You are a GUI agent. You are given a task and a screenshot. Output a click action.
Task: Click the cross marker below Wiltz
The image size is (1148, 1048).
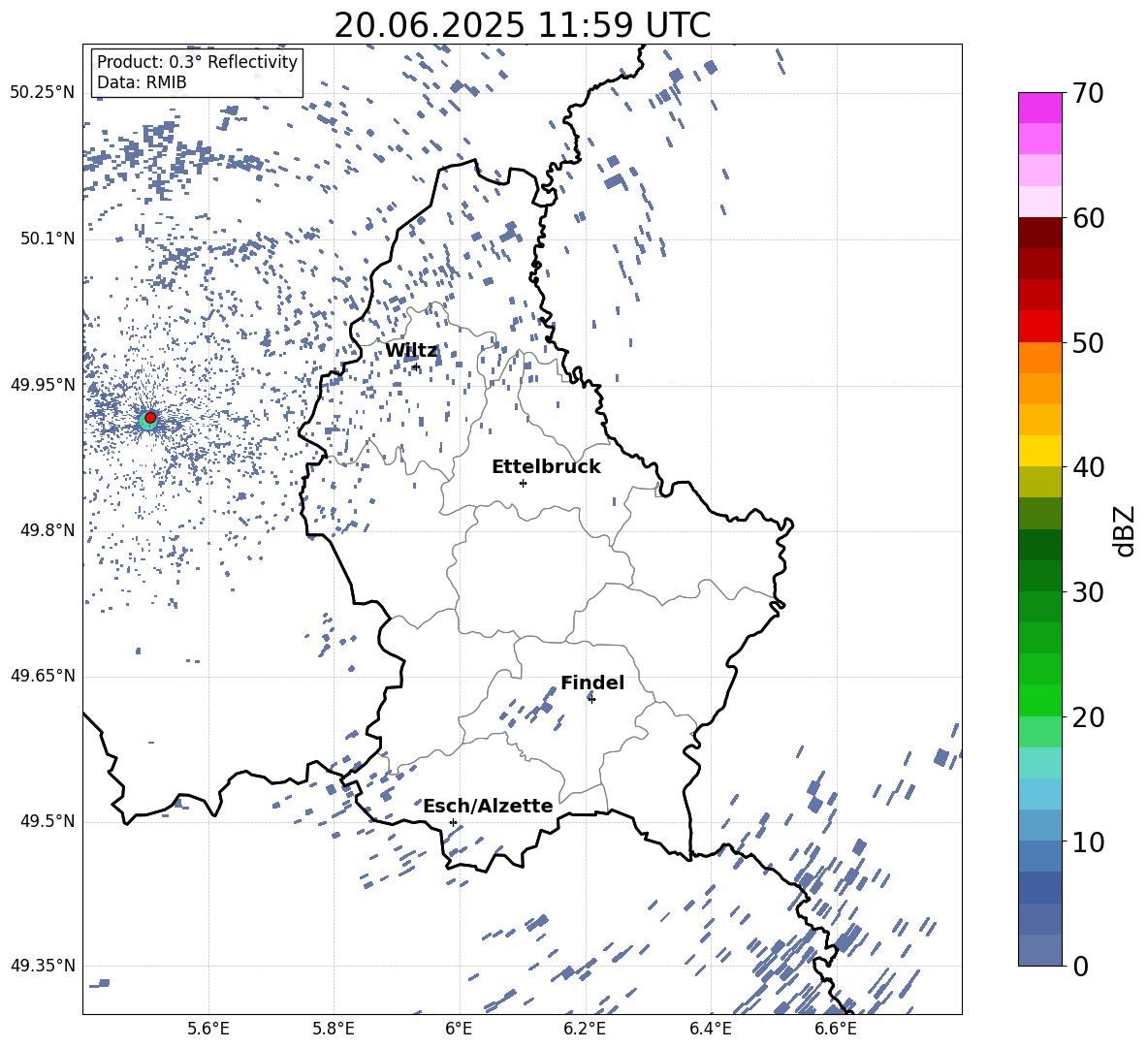(416, 366)
